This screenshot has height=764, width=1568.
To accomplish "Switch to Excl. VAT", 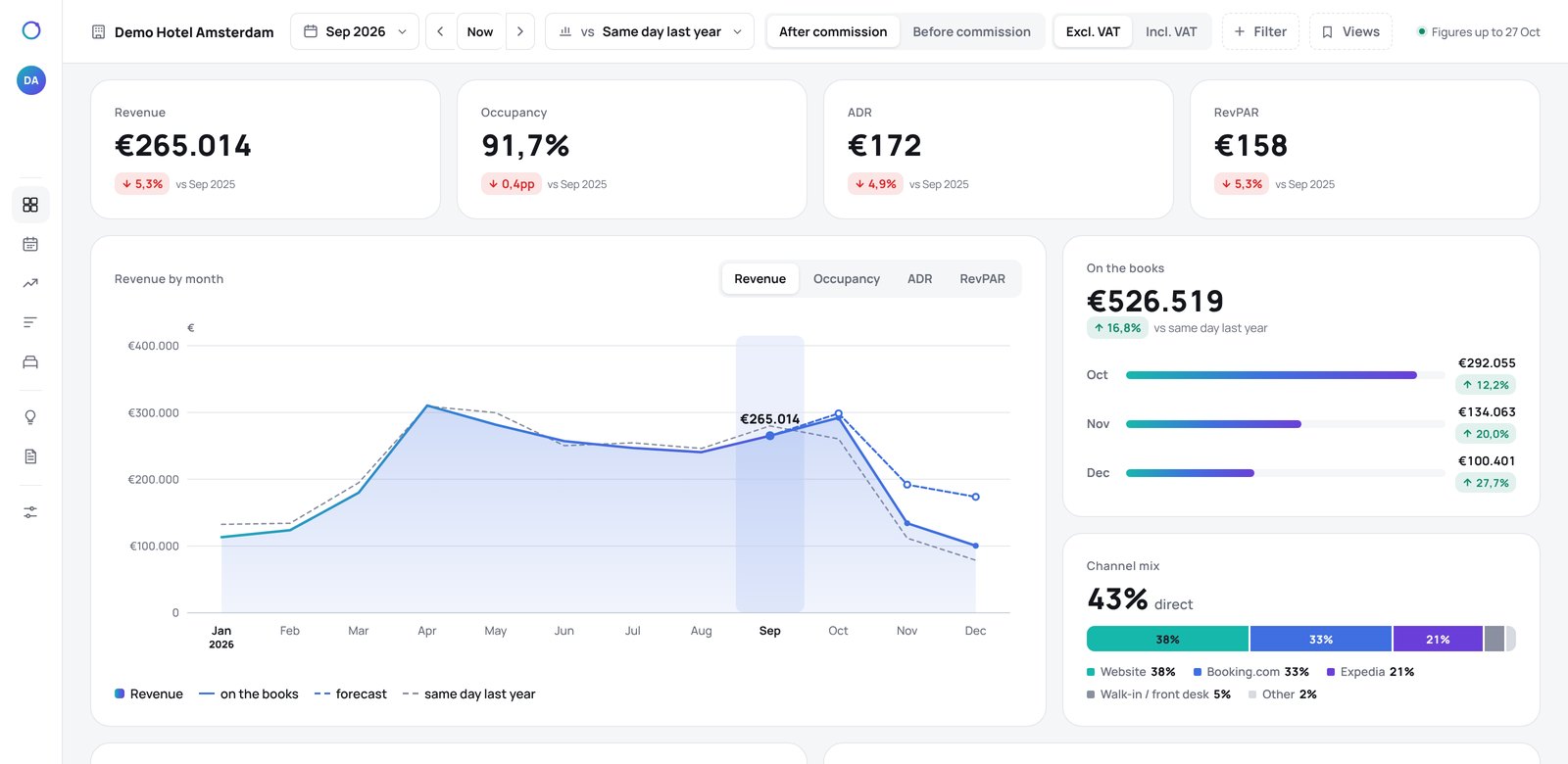I will click(1093, 31).
